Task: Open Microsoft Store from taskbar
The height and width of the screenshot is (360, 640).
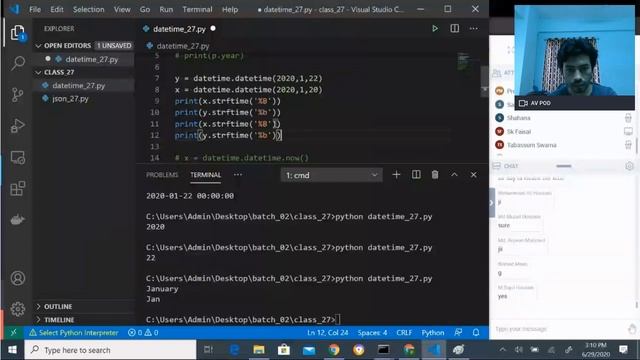Action: tap(284, 350)
